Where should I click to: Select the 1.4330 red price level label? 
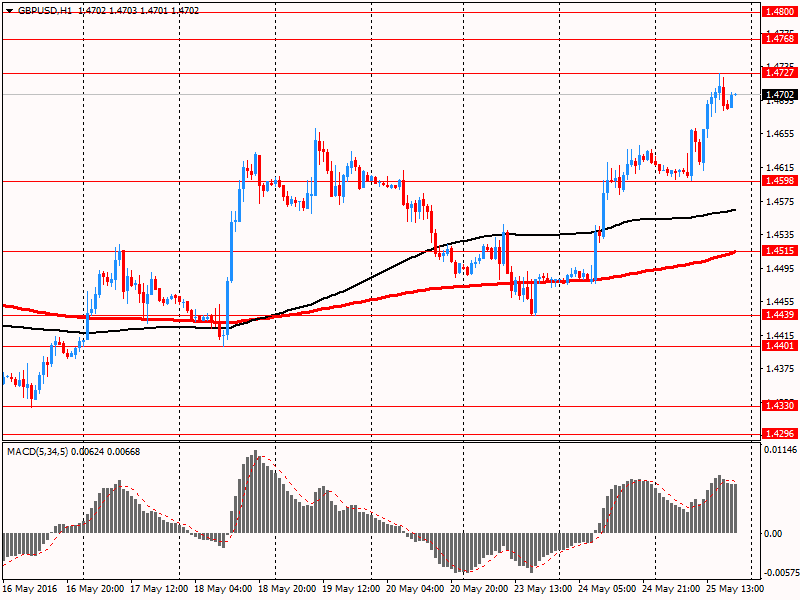click(x=779, y=406)
